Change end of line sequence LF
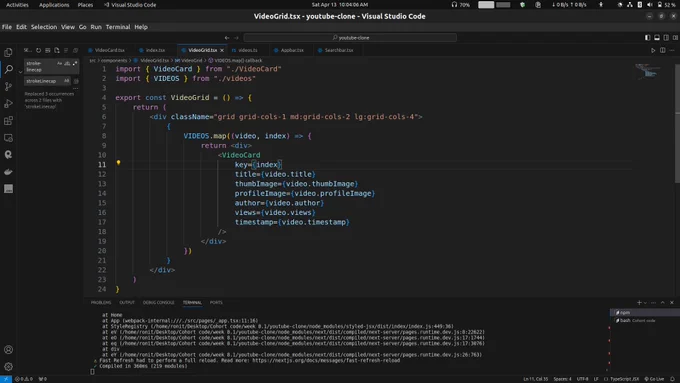The image size is (680, 383). [x=596, y=379]
